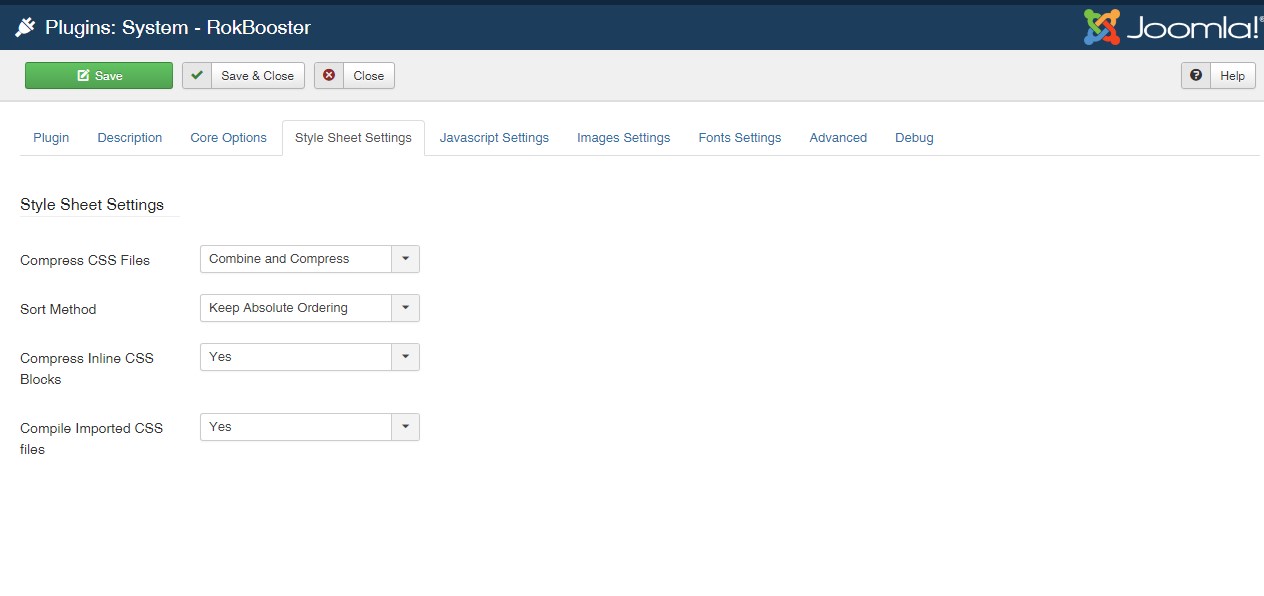Image resolution: width=1264 pixels, height=596 pixels.
Task: Click the Close button label
Action: pyautogui.click(x=369, y=76)
